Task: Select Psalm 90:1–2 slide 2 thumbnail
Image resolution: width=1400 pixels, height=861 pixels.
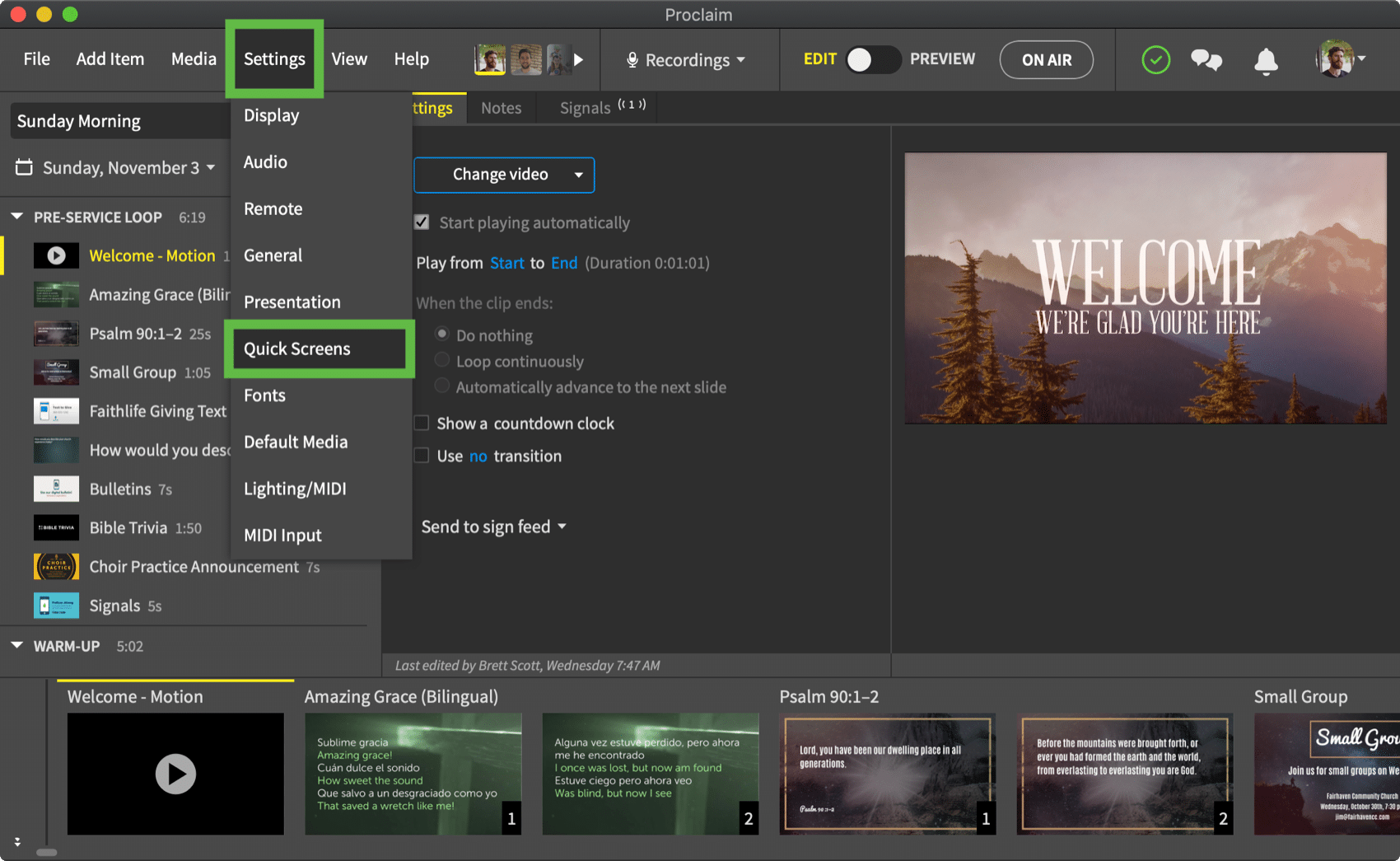Action: click(x=1125, y=774)
